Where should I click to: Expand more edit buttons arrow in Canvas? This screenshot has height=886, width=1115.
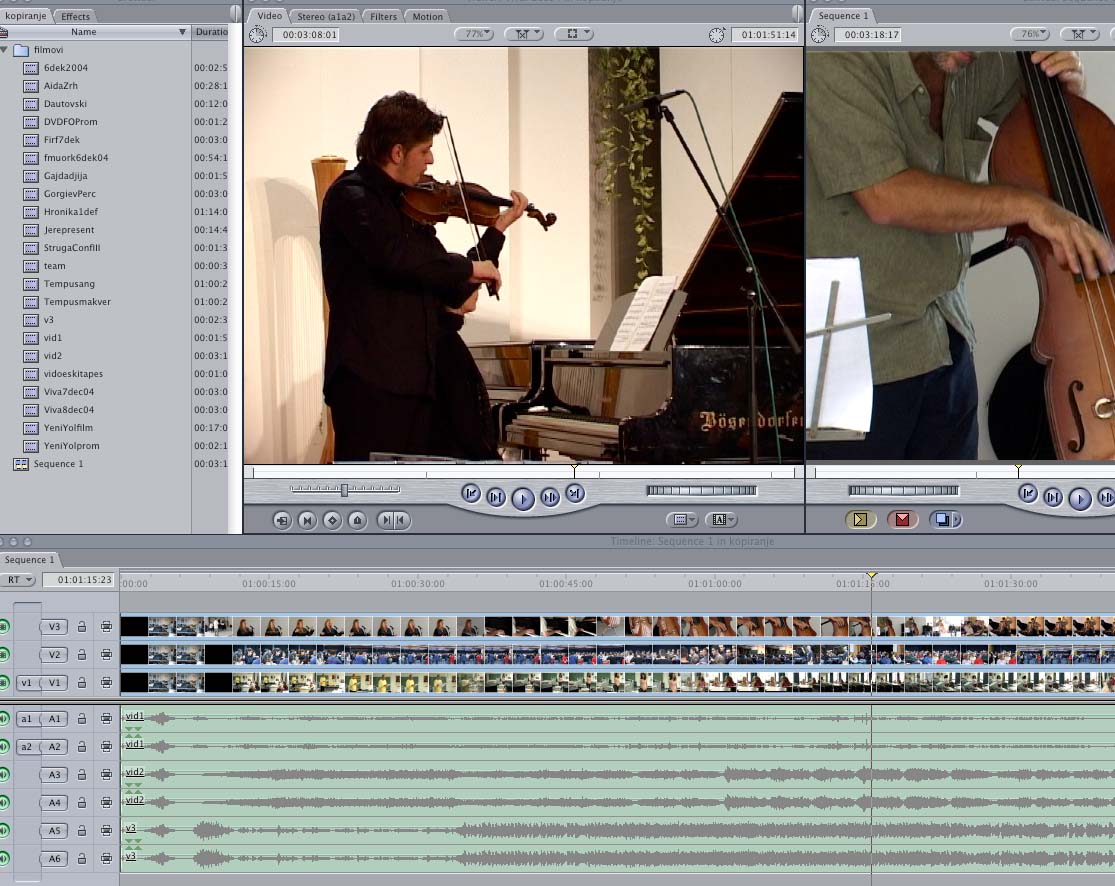957,520
